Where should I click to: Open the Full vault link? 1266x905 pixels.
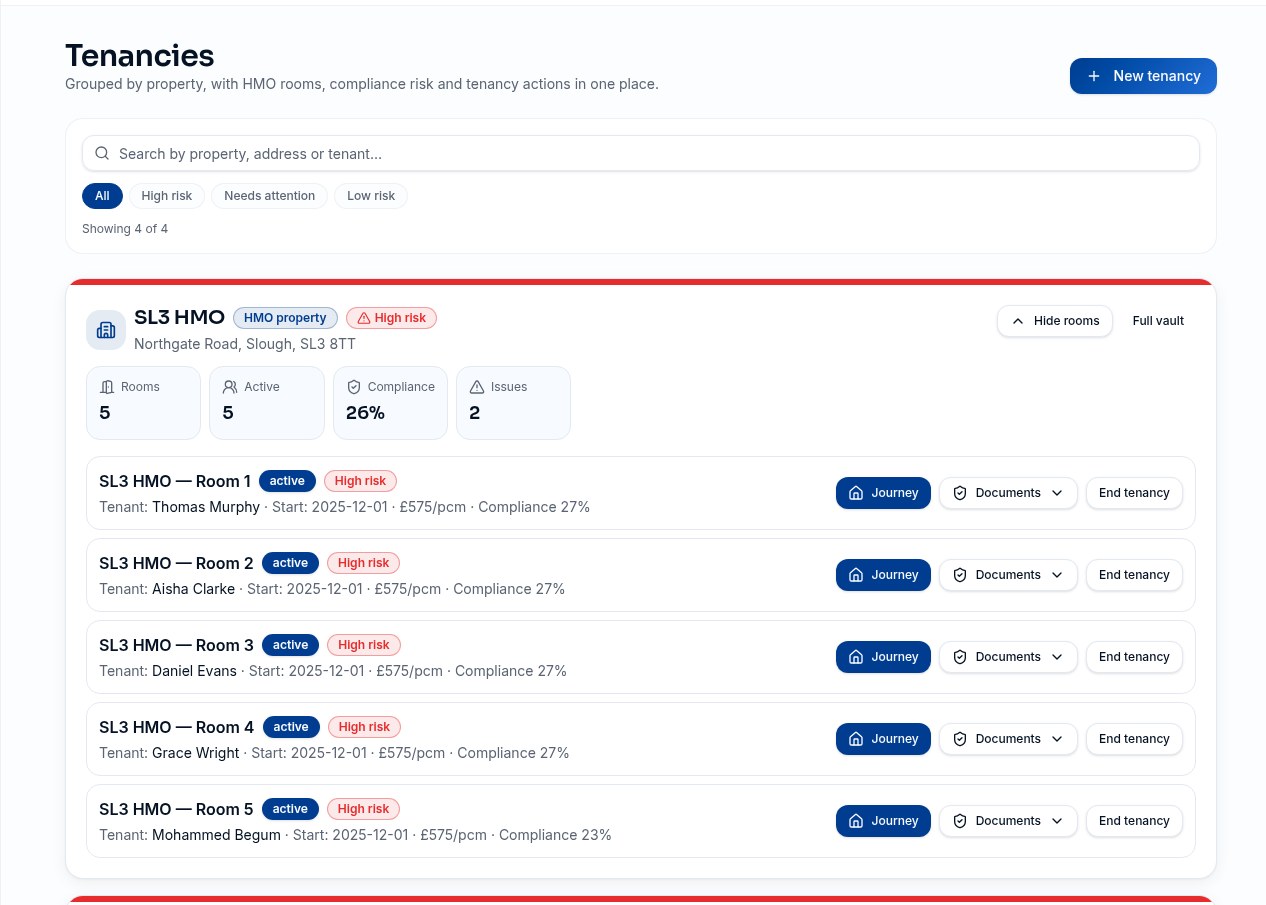pyautogui.click(x=1158, y=321)
